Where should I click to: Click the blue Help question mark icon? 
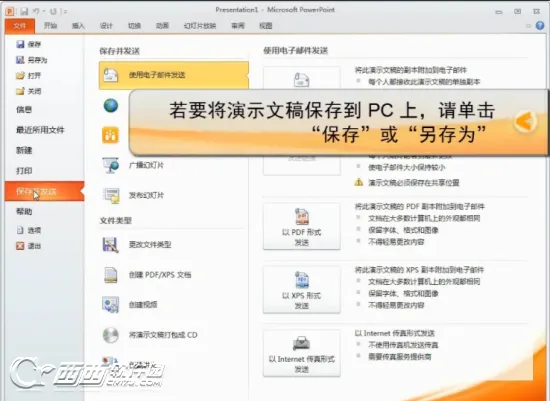[540, 25]
